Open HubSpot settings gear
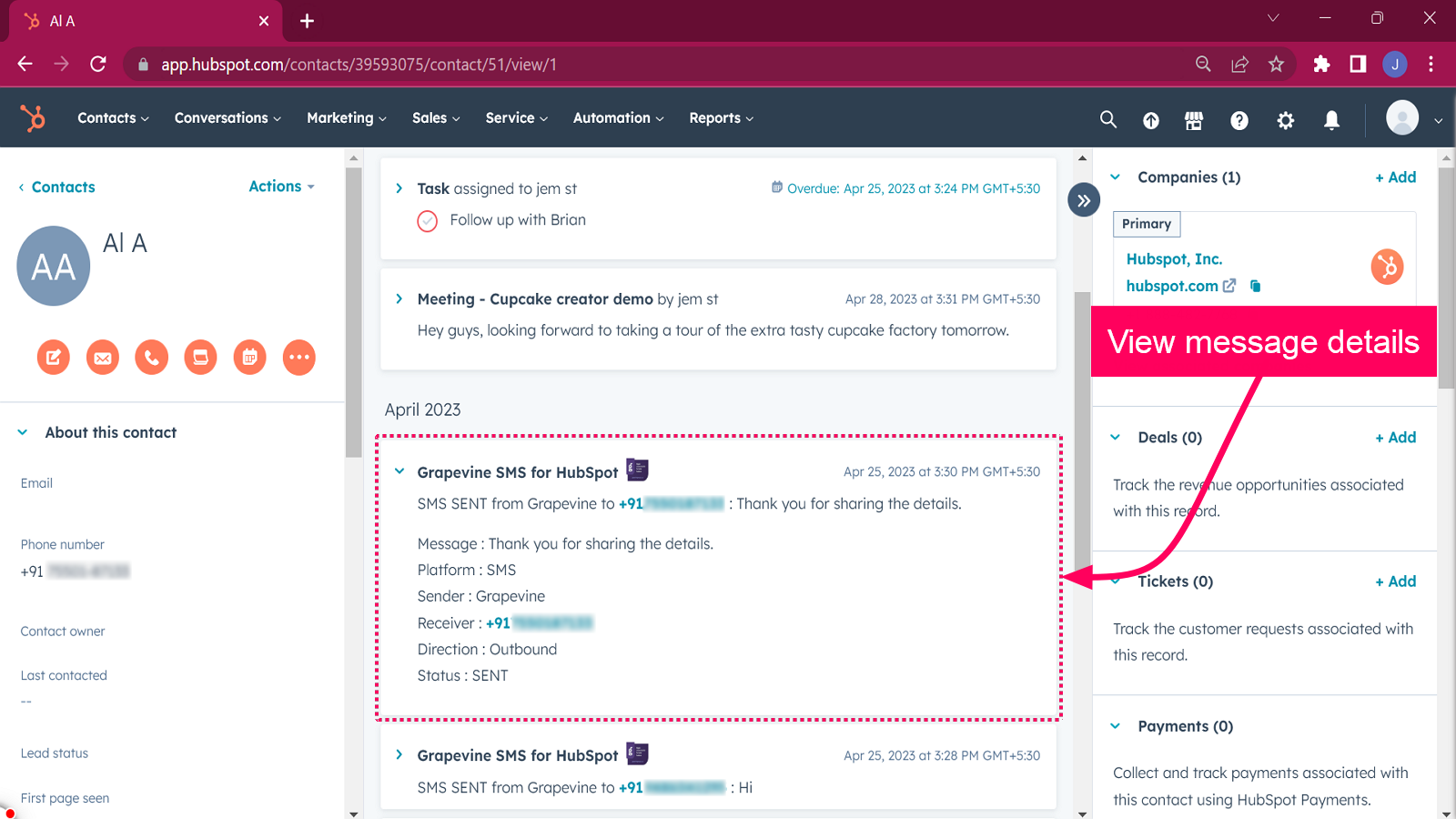1456x819 pixels. [1286, 119]
